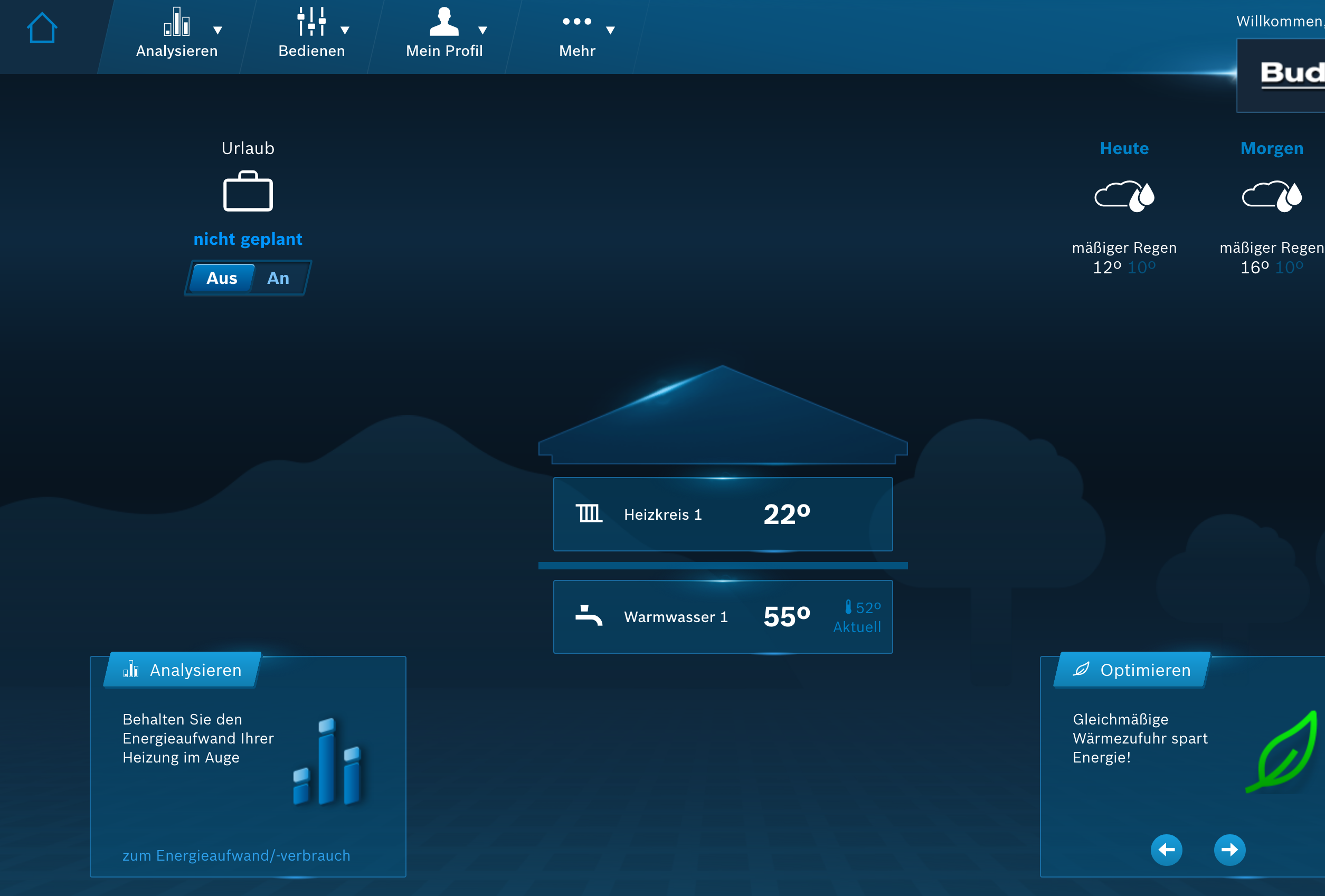Viewport: 1325px width, 896px height.
Task: Click the Warmwasser 1 faucet icon
Action: [x=589, y=616]
